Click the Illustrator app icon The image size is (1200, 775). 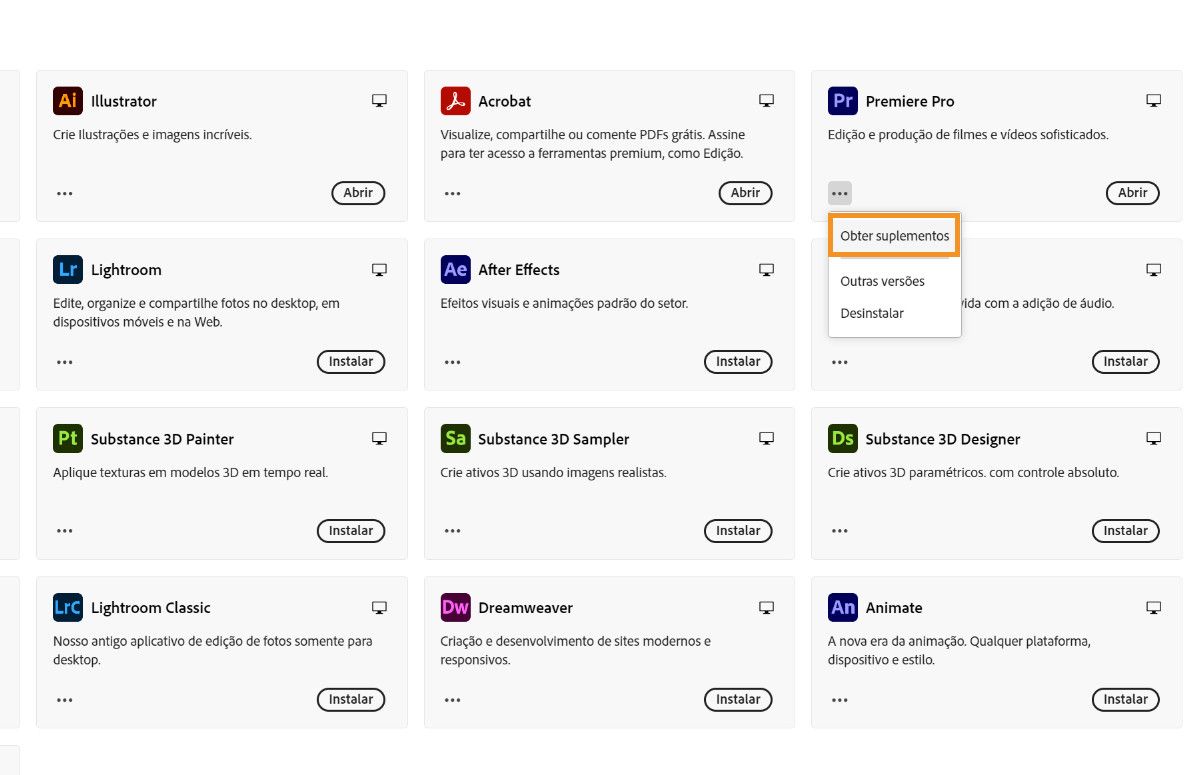tap(67, 101)
